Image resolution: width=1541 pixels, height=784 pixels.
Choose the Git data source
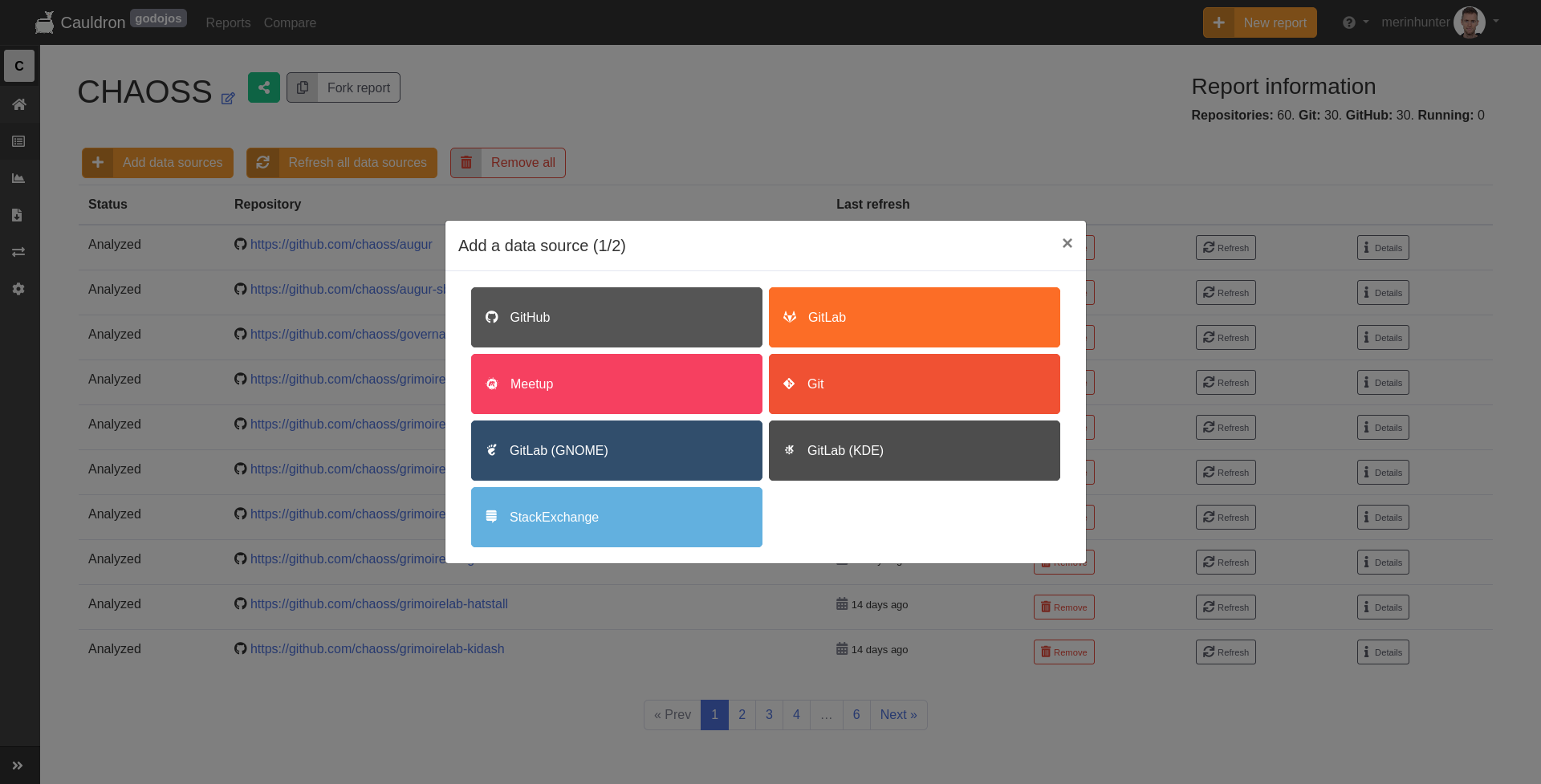point(914,384)
